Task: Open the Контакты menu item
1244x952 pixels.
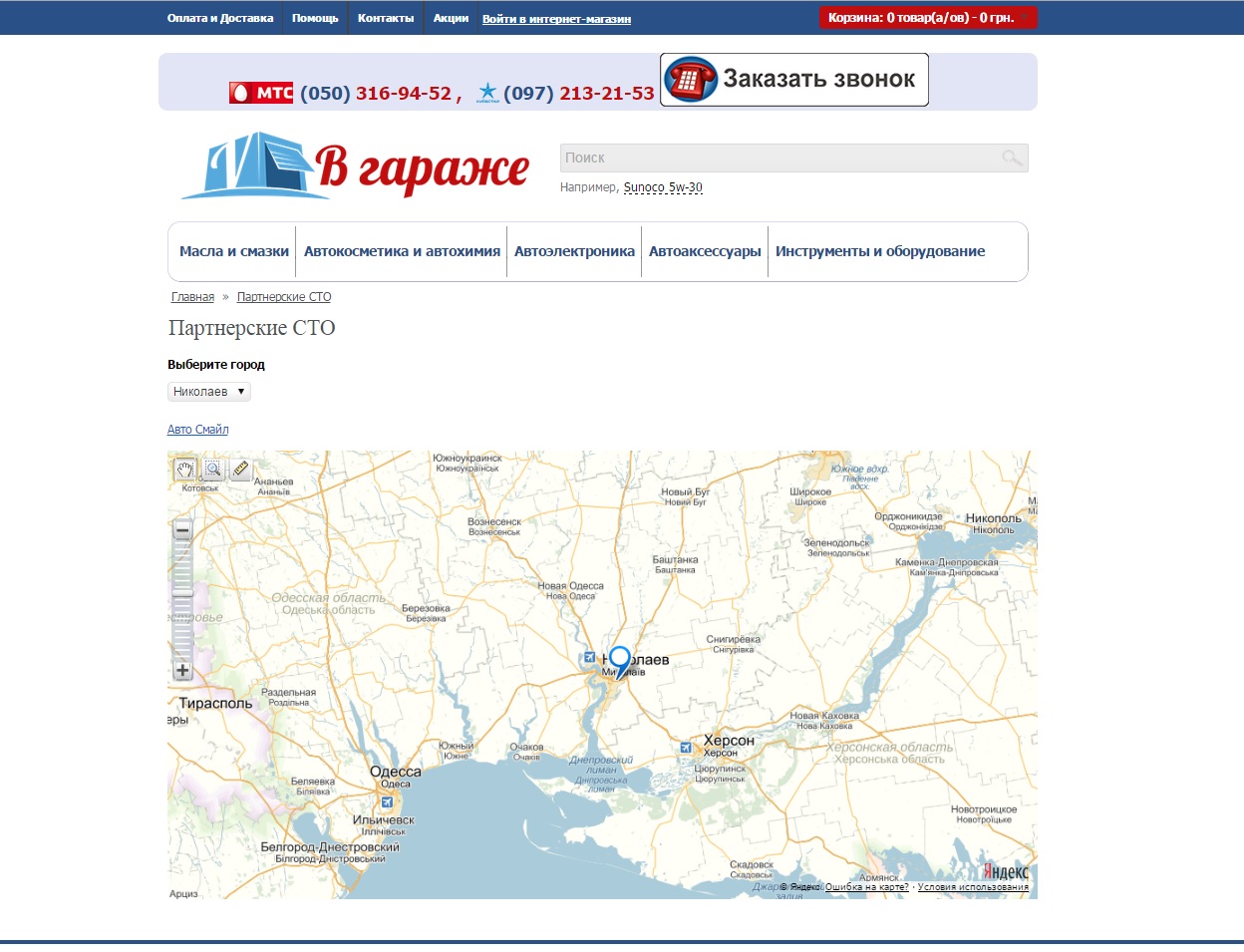Action: click(x=386, y=18)
